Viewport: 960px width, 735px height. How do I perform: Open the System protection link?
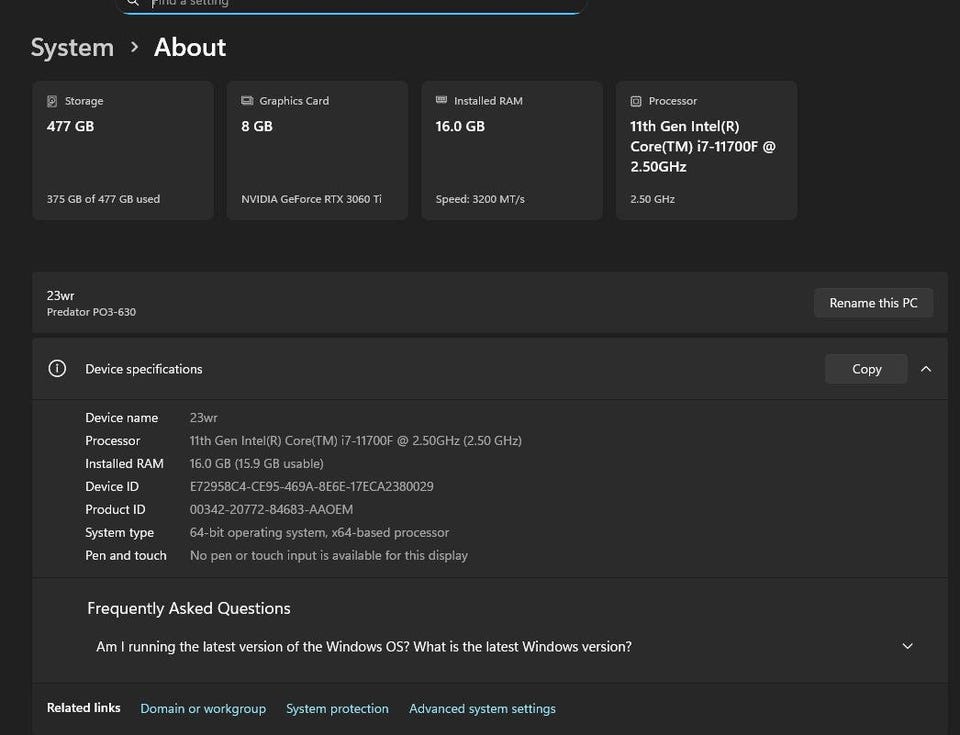(337, 709)
